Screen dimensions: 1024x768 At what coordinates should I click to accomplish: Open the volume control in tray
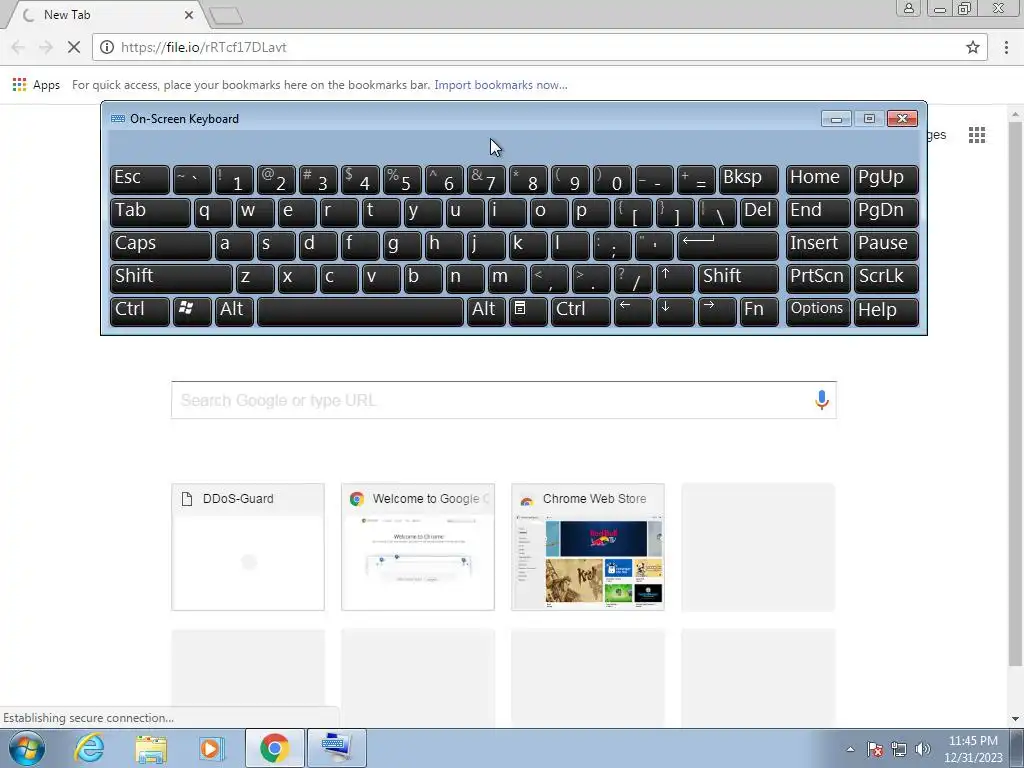(x=922, y=749)
